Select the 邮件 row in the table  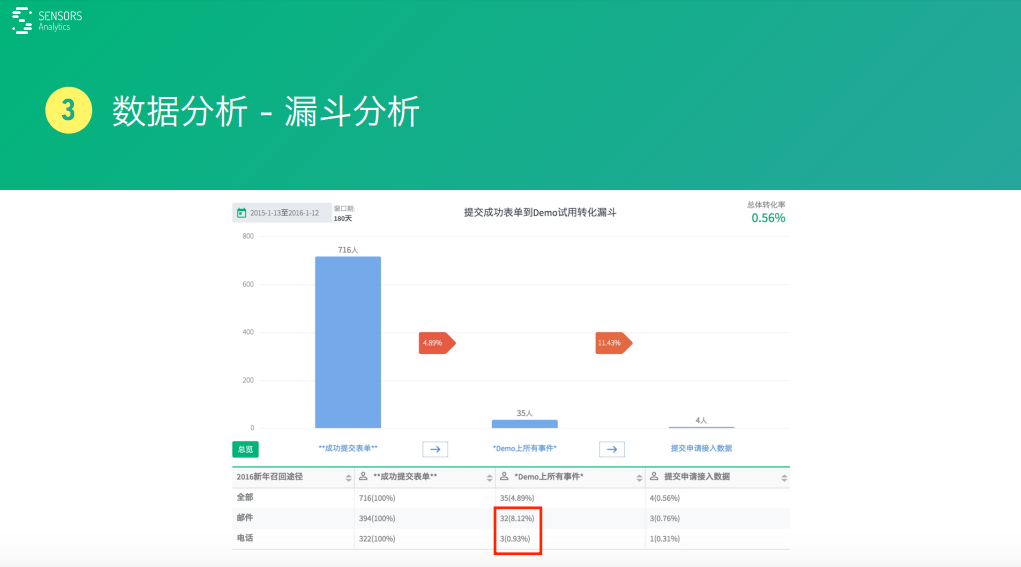point(245,518)
